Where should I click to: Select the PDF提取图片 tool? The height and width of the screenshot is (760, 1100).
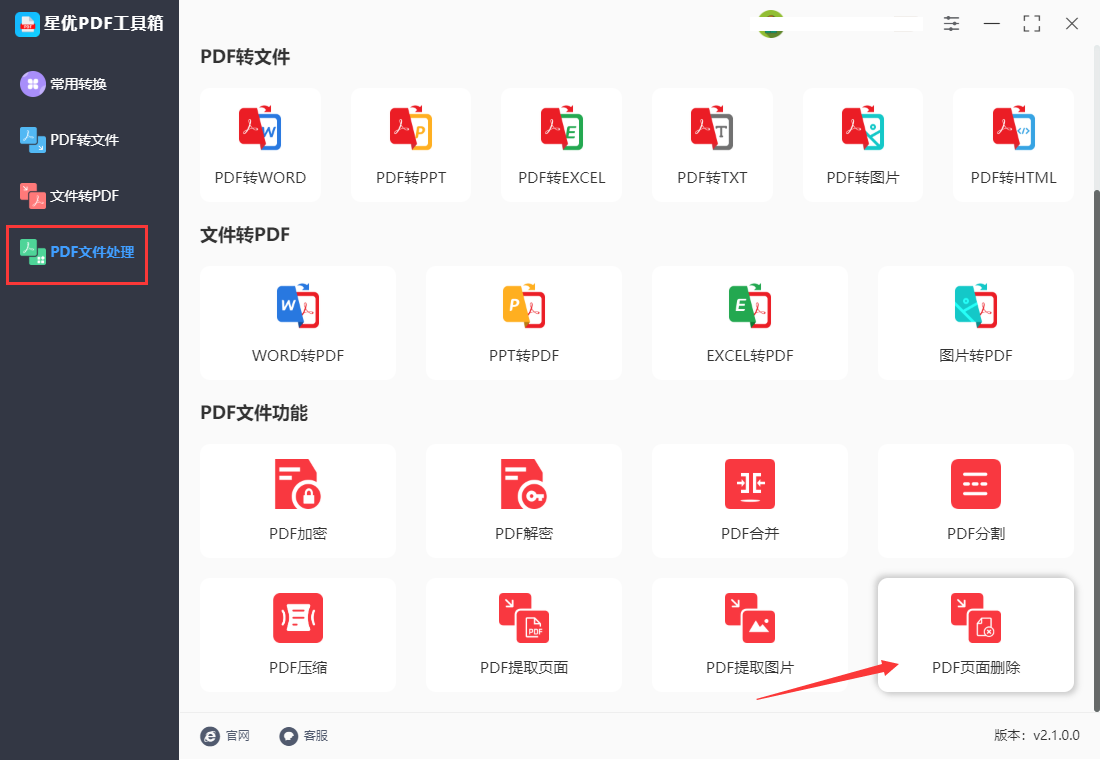pos(750,635)
